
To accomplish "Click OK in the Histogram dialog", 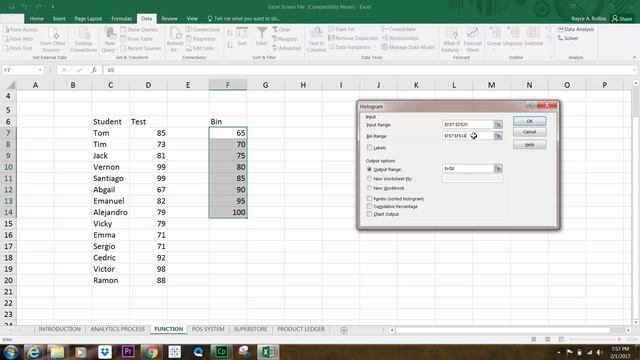I will 529,121.
